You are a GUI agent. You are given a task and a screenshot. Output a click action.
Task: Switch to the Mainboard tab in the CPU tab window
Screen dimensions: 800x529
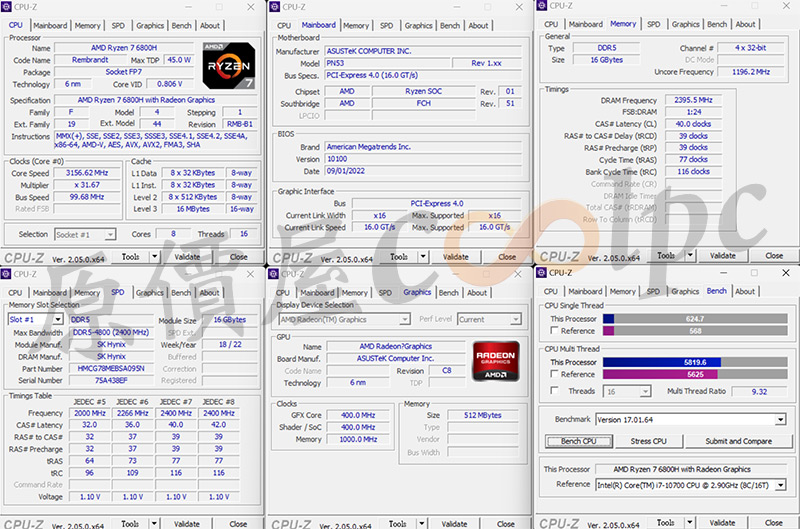(x=50, y=26)
